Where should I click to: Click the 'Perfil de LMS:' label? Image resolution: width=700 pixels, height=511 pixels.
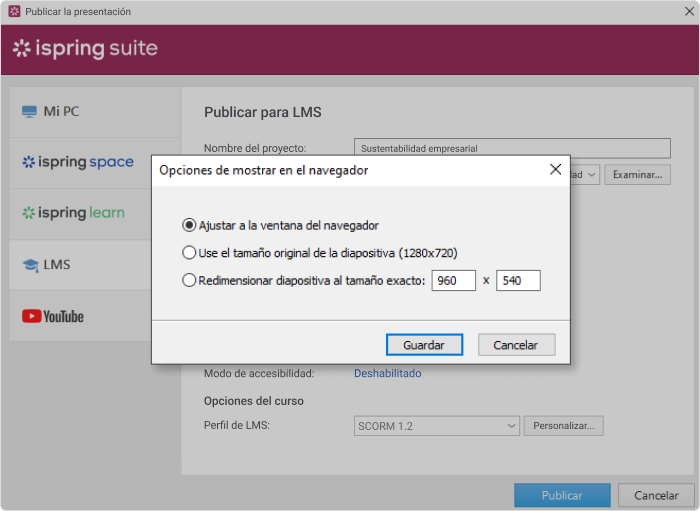click(237, 425)
